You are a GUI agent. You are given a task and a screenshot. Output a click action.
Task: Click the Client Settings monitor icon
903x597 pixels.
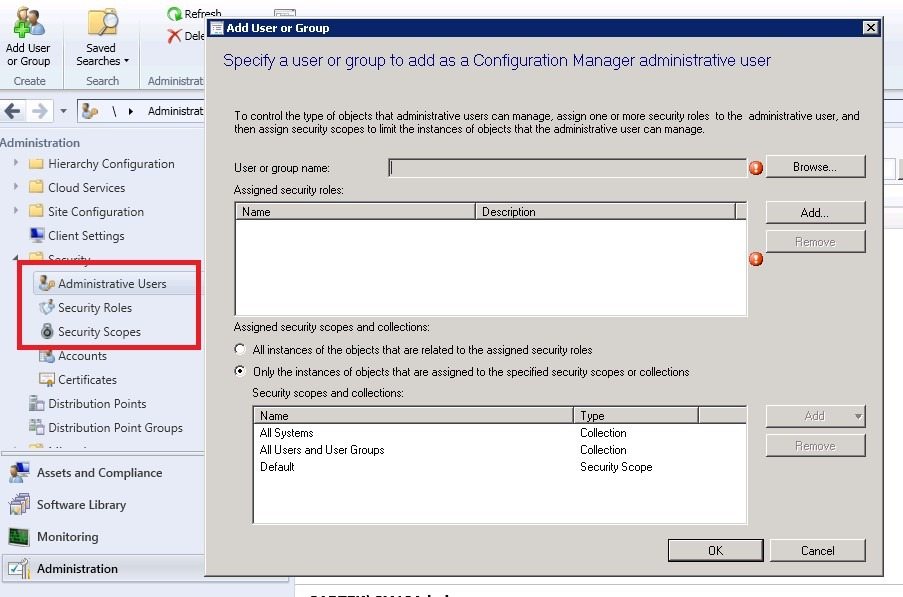[x=37, y=235]
